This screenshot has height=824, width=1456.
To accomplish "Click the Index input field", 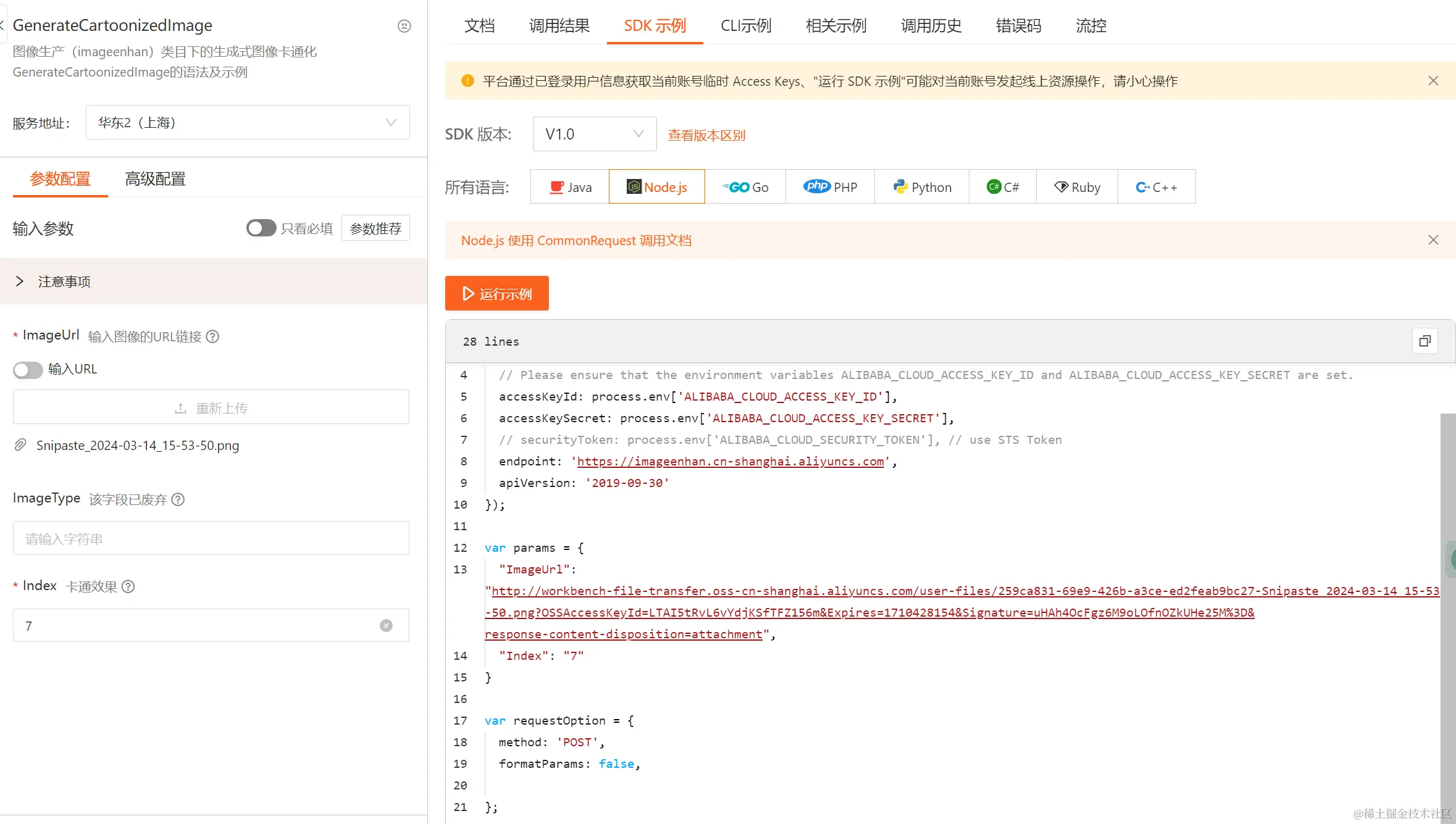I will 211,625.
